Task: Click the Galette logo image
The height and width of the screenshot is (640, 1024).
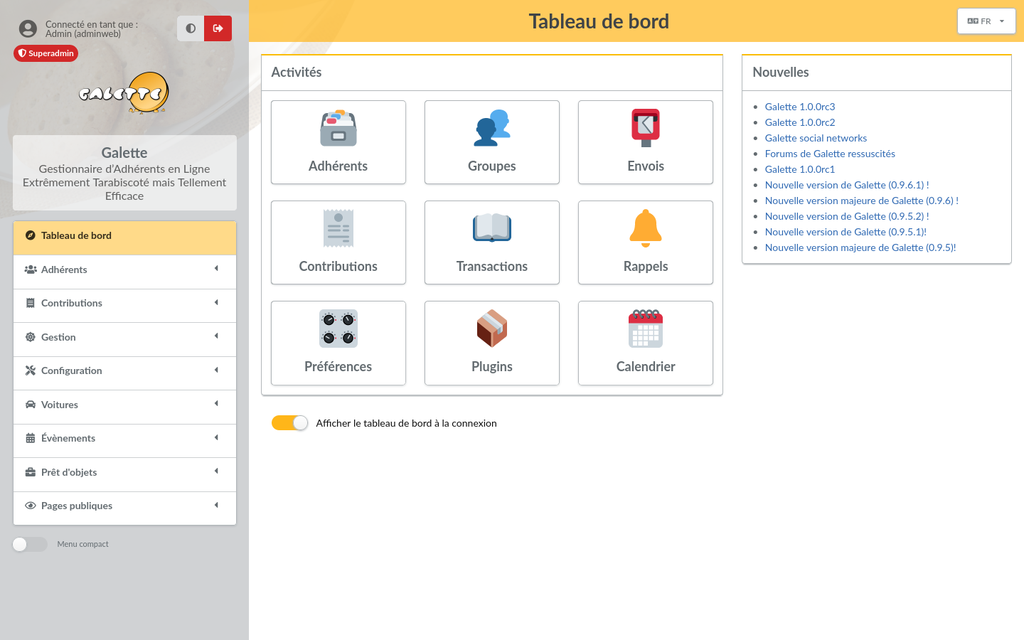Action: 124,94
